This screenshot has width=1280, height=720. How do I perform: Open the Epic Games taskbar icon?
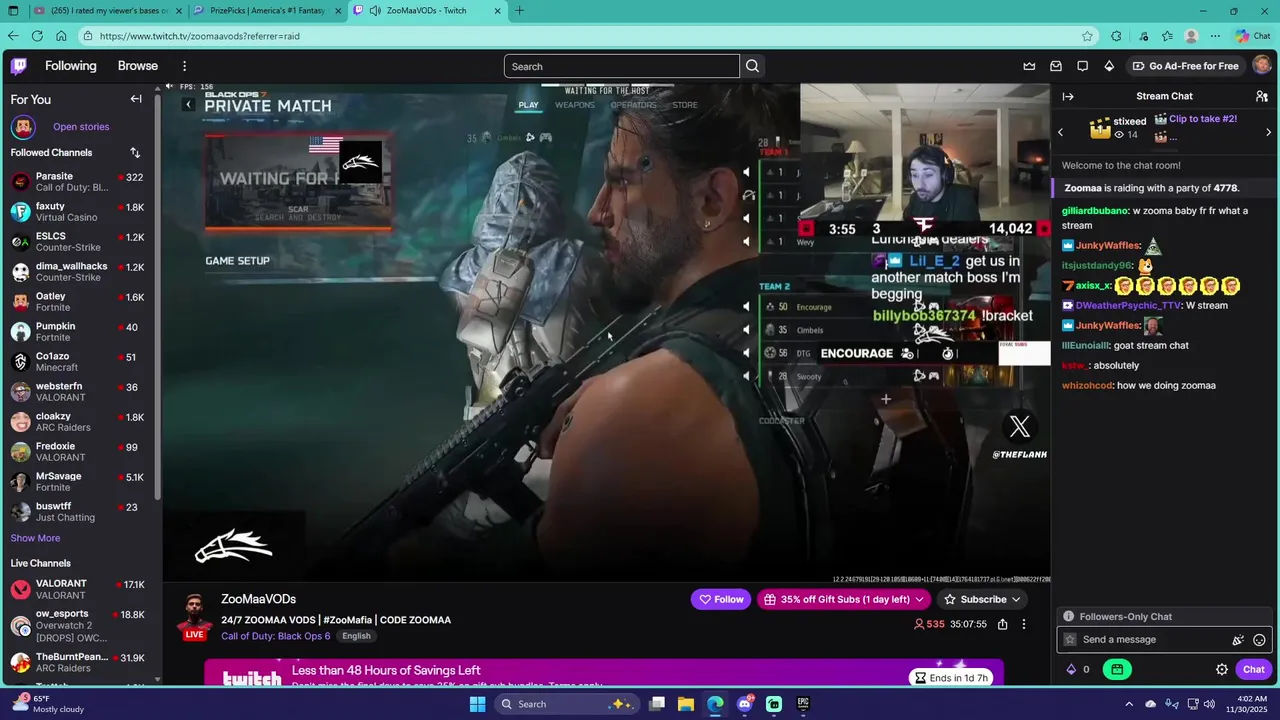tap(803, 704)
